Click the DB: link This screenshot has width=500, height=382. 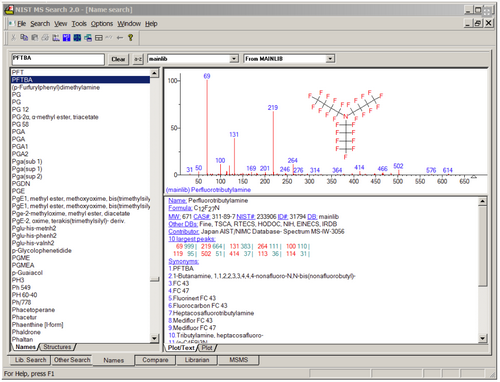[x=312, y=217]
